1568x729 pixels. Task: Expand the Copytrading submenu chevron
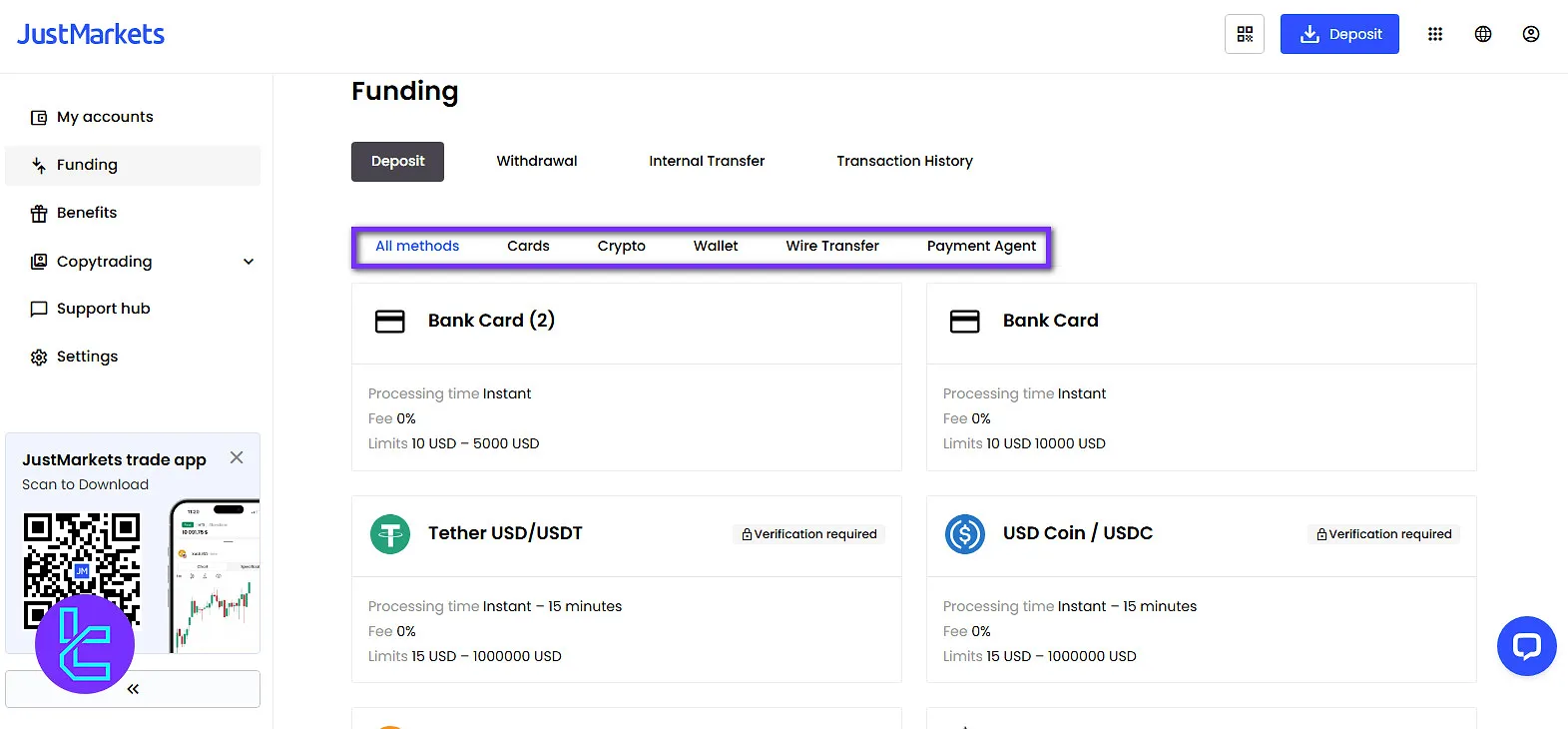tap(249, 262)
